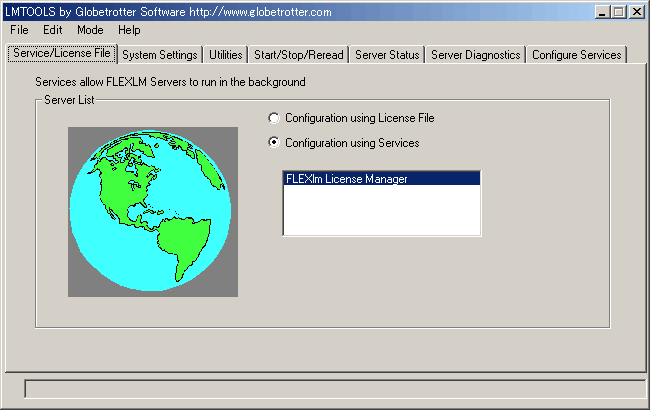Screen dimensions: 650x410
Task: Click the status bar field at the bottom
Action: pos(335,389)
